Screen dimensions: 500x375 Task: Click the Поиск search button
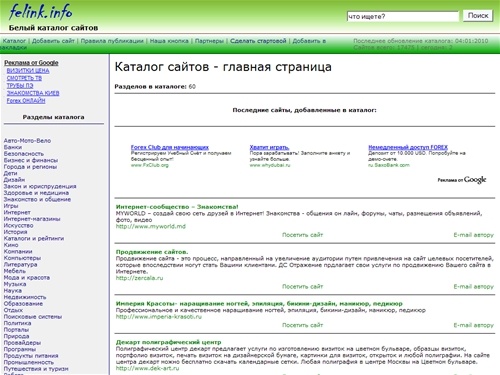[x=478, y=16]
